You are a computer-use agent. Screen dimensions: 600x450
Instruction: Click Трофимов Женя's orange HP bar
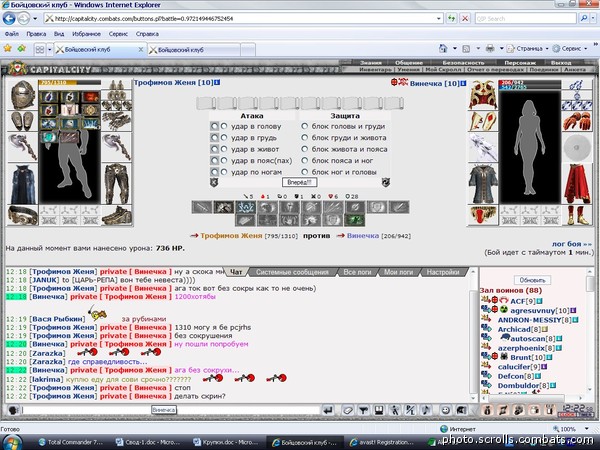tap(69, 82)
